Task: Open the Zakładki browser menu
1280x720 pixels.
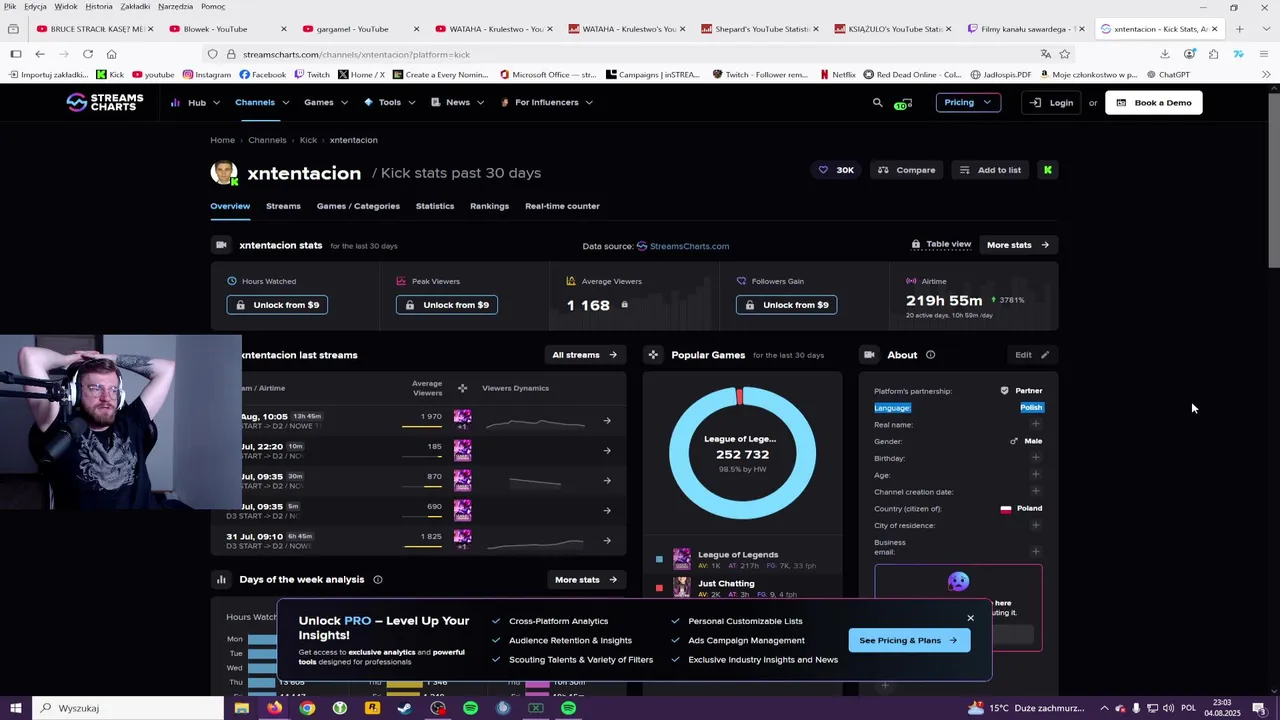Action: pos(135,6)
